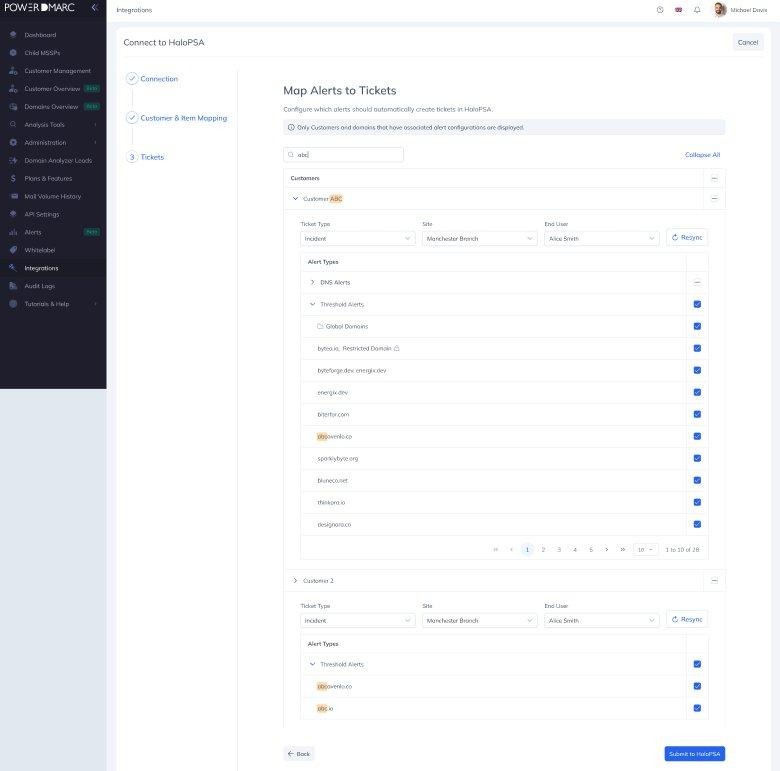The height and width of the screenshot is (771, 780).
Task: Uncheck the sparklybyte.org checkbox
Action: (x=697, y=458)
